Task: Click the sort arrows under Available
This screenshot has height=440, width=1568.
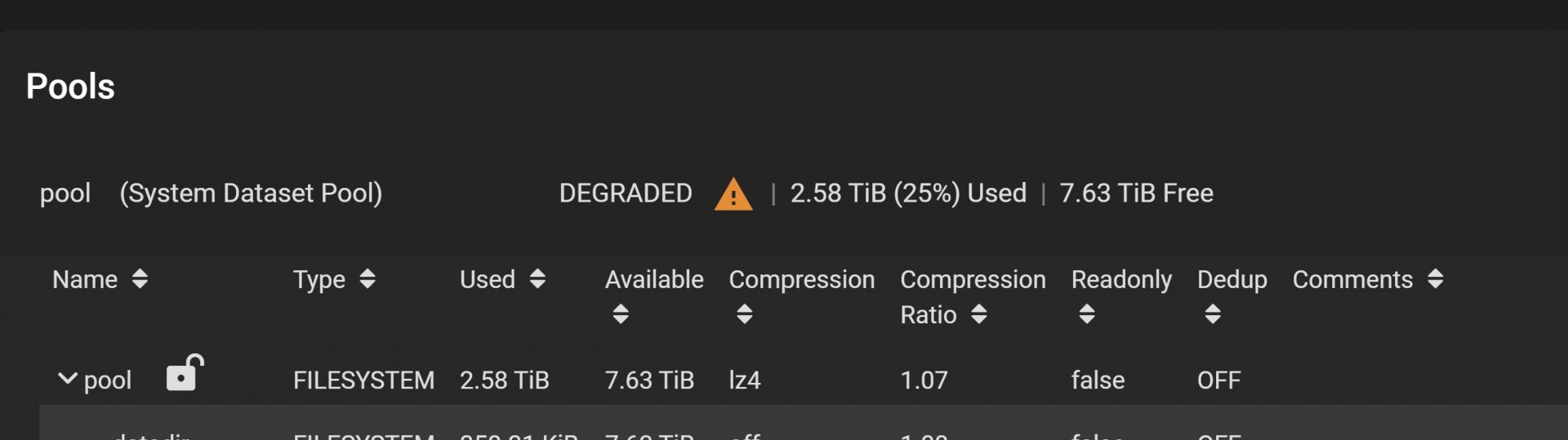Action: coord(621,314)
